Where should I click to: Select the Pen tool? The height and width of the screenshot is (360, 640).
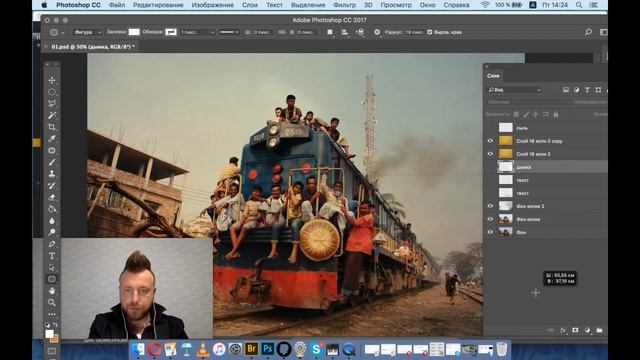52,244
